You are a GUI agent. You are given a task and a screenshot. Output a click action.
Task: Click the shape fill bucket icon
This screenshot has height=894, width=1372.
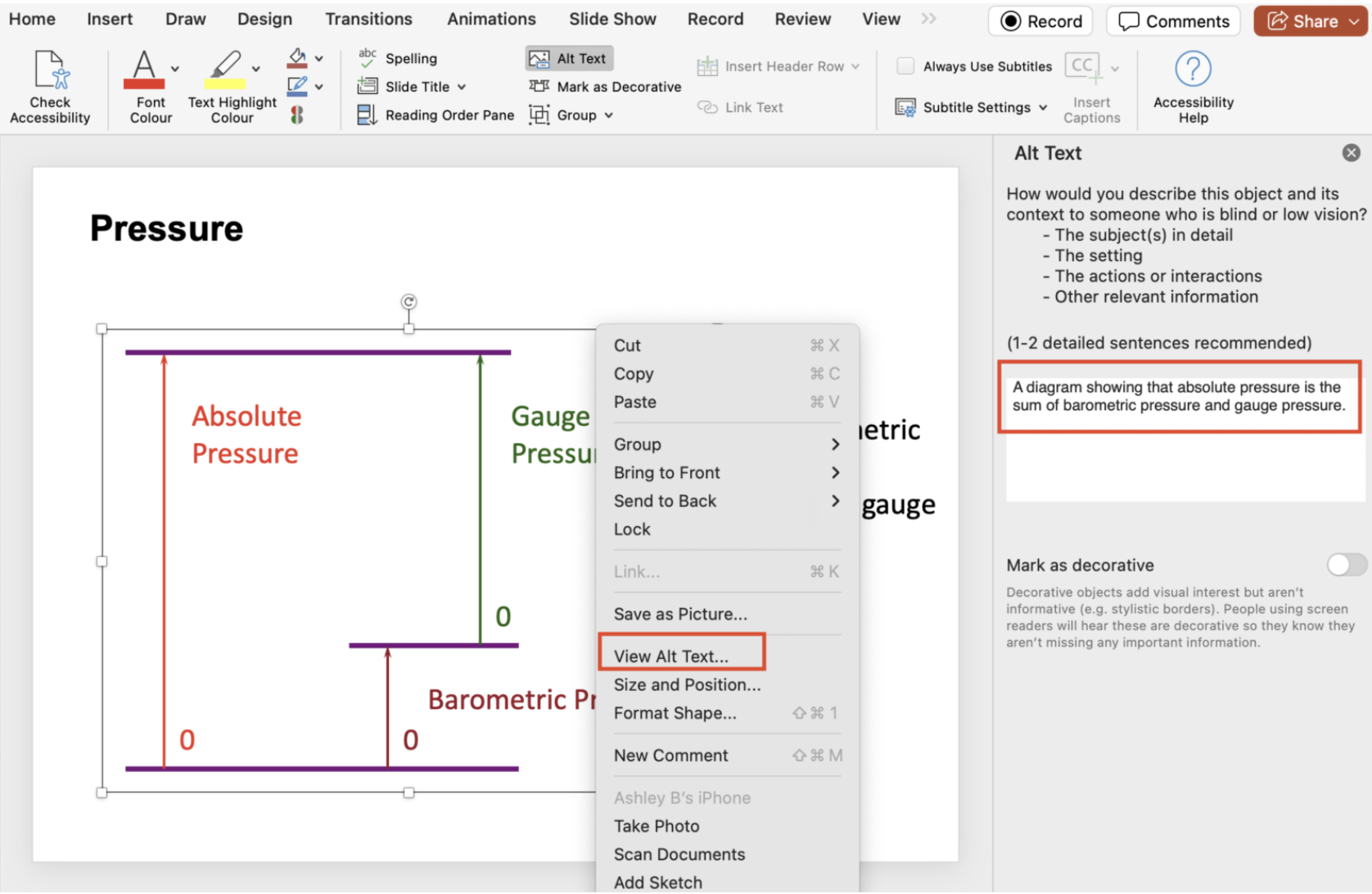[x=297, y=57]
